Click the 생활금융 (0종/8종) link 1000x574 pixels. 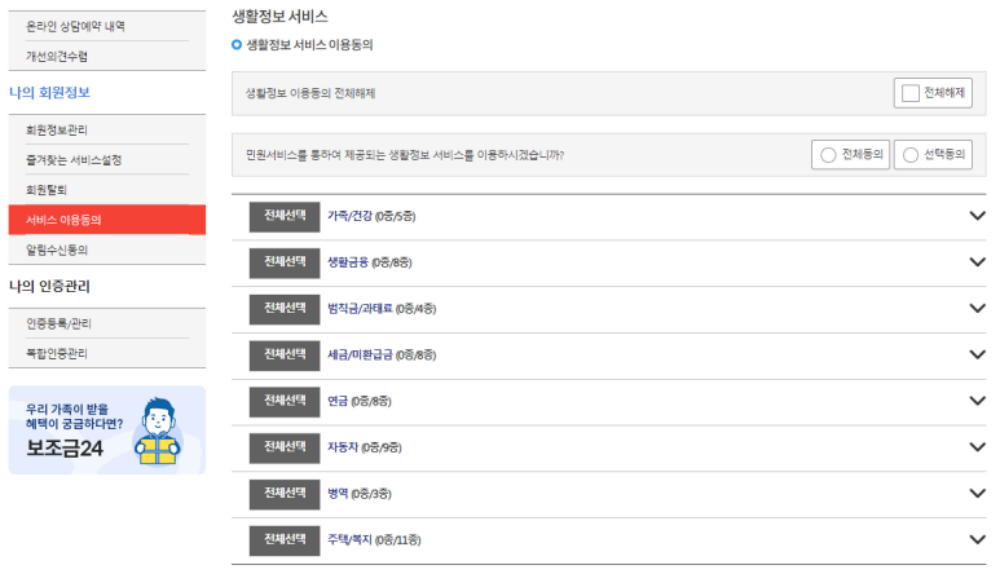369,262
